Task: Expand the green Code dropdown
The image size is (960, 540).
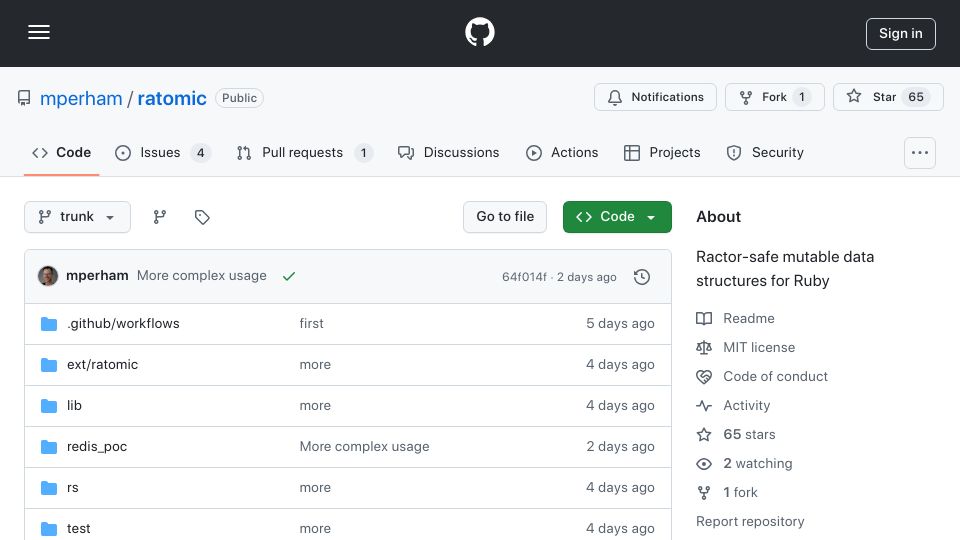Action: (x=617, y=217)
